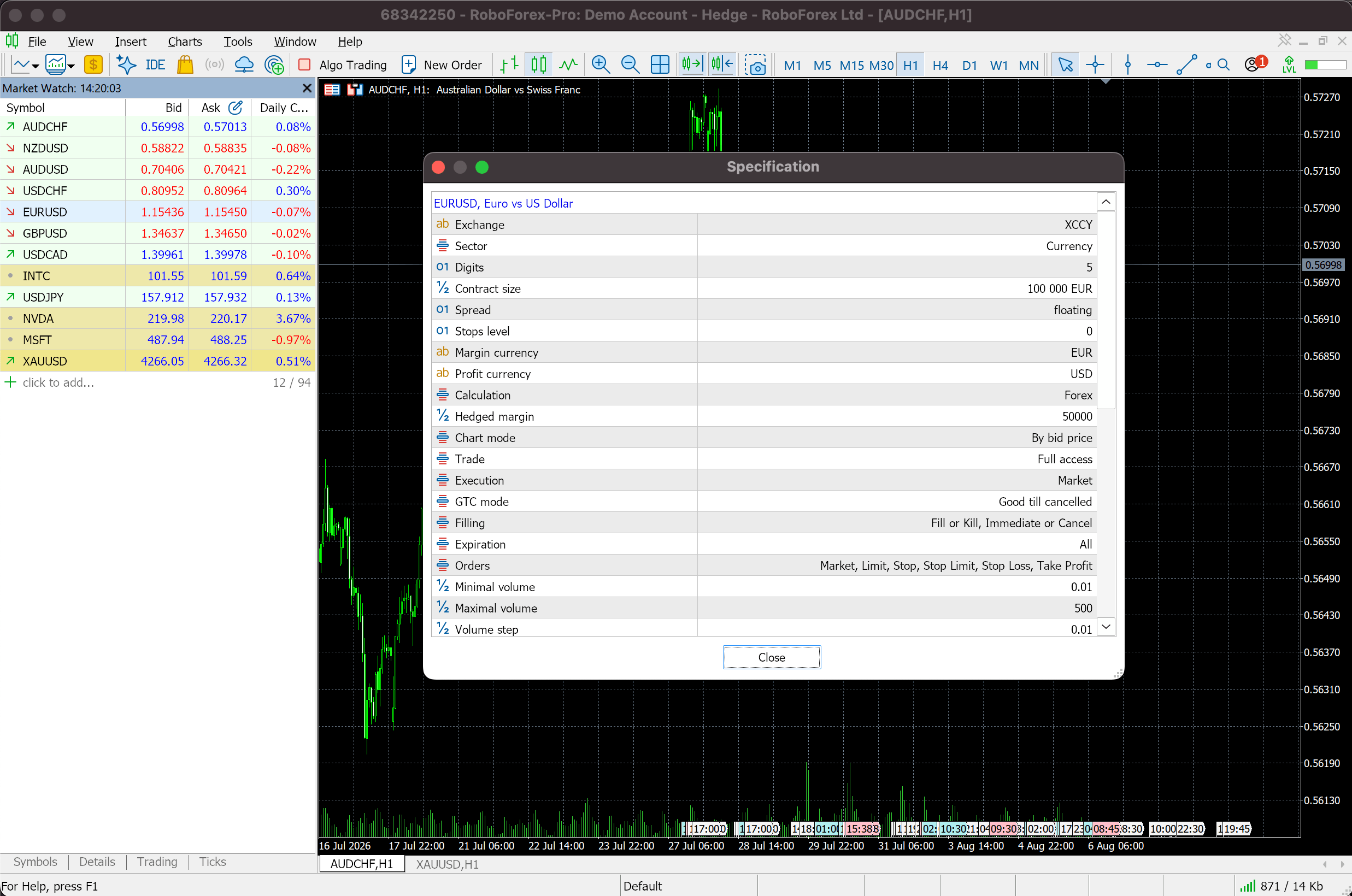Switch to Trading tab in Market Watch
This screenshot has height=896, width=1352.
point(157,862)
